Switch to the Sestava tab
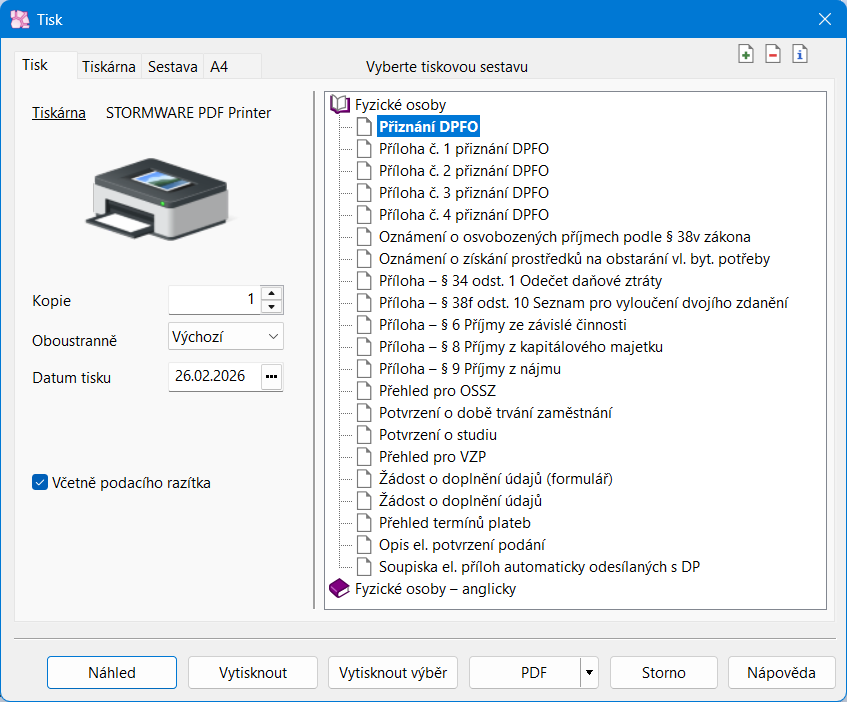 tap(172, 67)
